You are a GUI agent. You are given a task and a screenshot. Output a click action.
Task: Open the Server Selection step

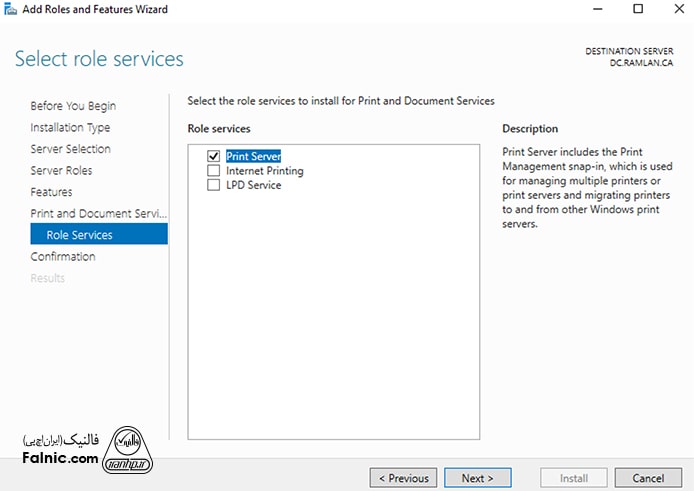tap(70, 149)
